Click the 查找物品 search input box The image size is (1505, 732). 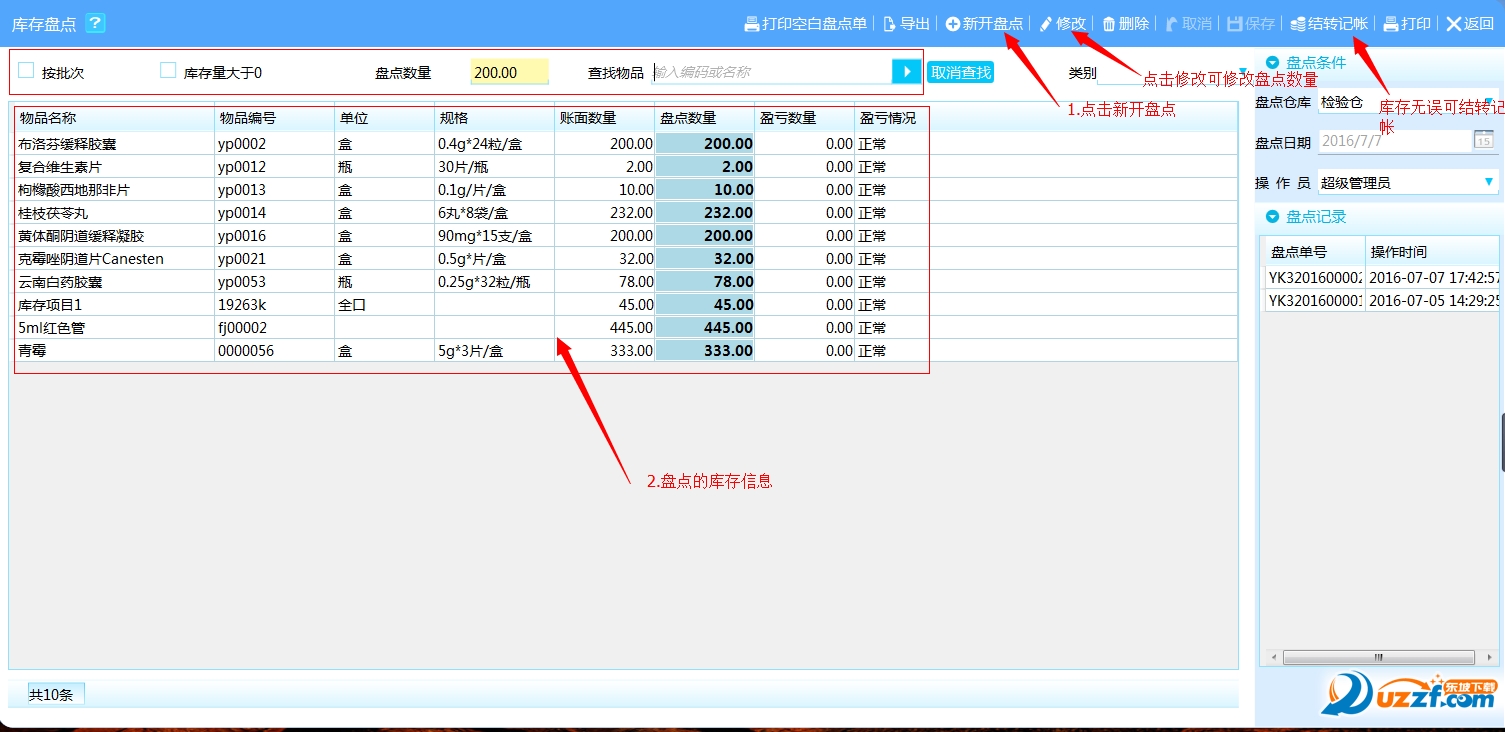[771, 72]
